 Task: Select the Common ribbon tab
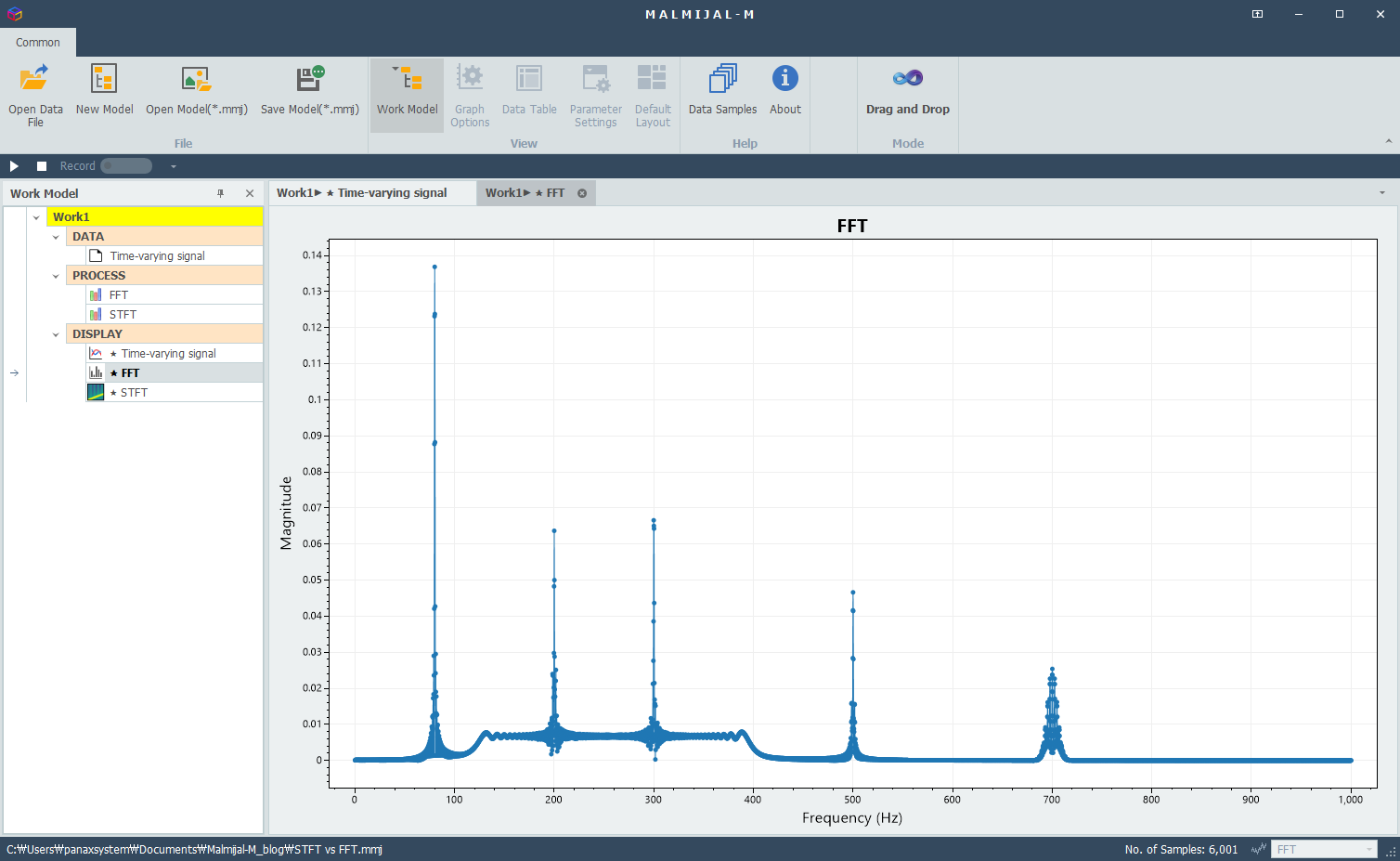pyautogui.click(x=38, y=43)
